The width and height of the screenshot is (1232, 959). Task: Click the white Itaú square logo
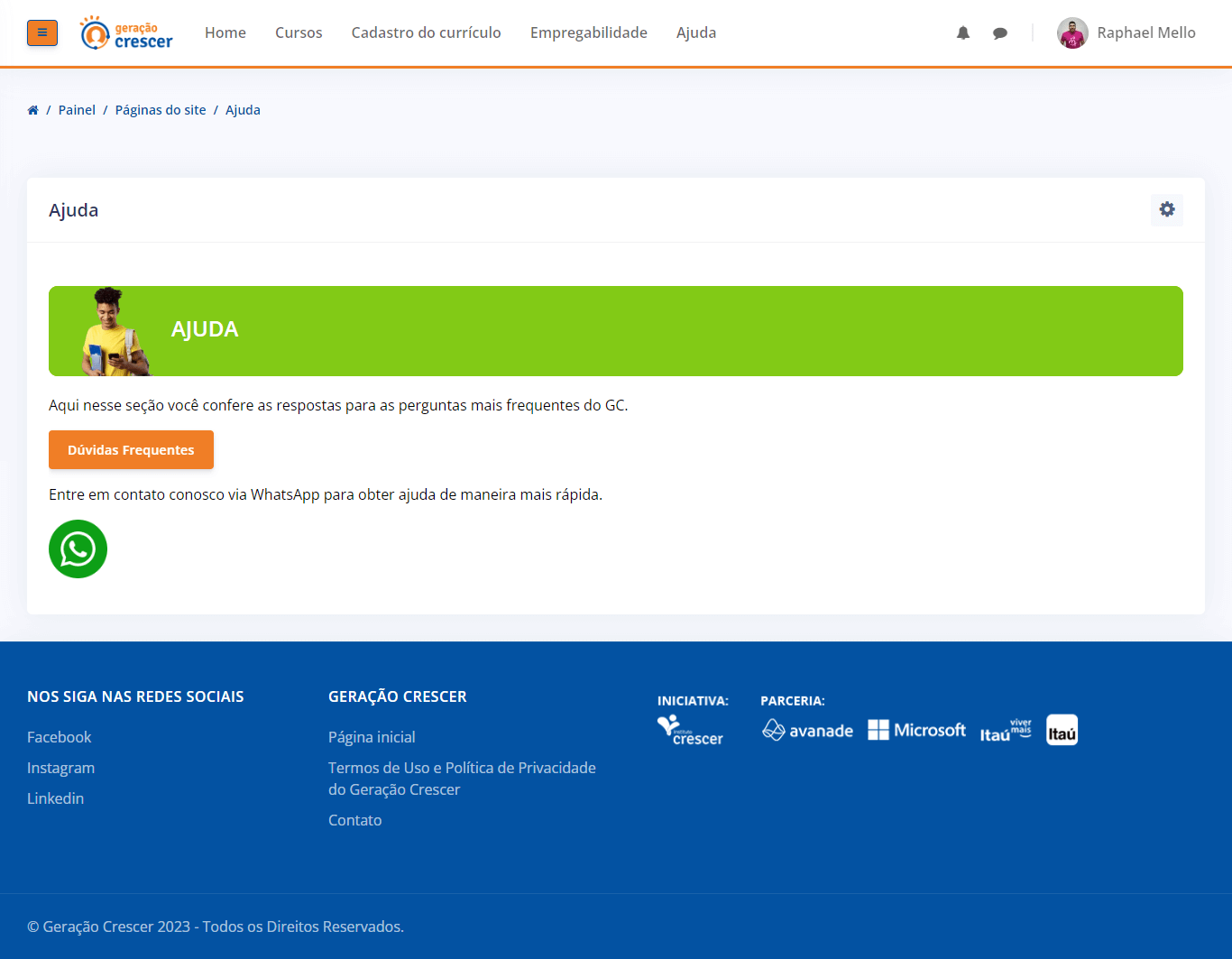pos(1062,730)
